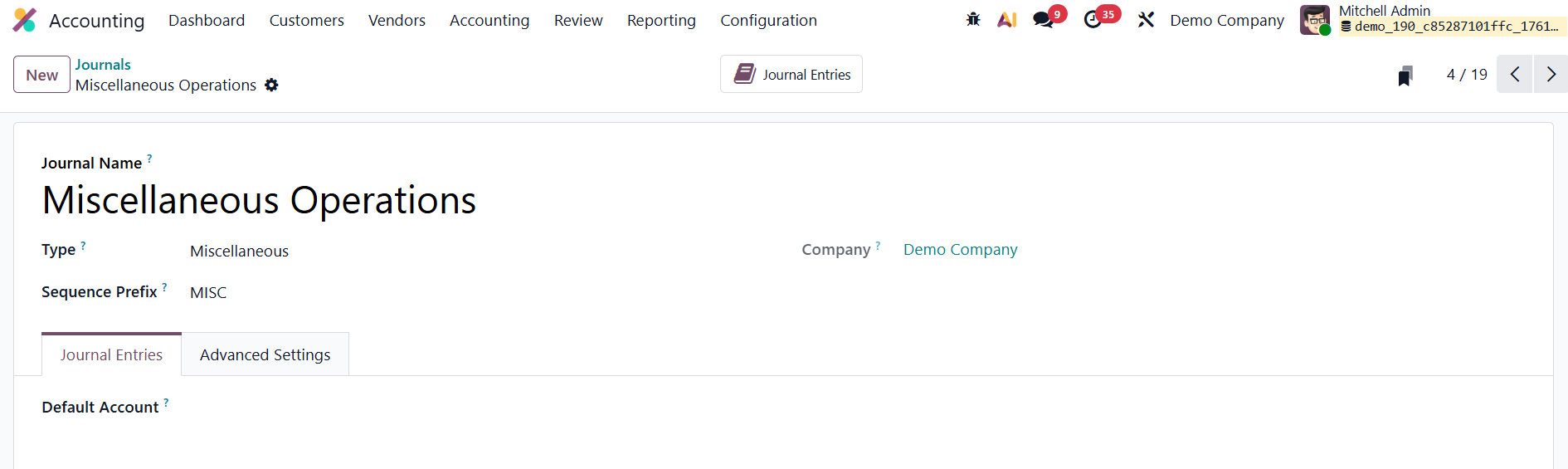Follow the Journals breadcrumb link

(x=103, y=64)
